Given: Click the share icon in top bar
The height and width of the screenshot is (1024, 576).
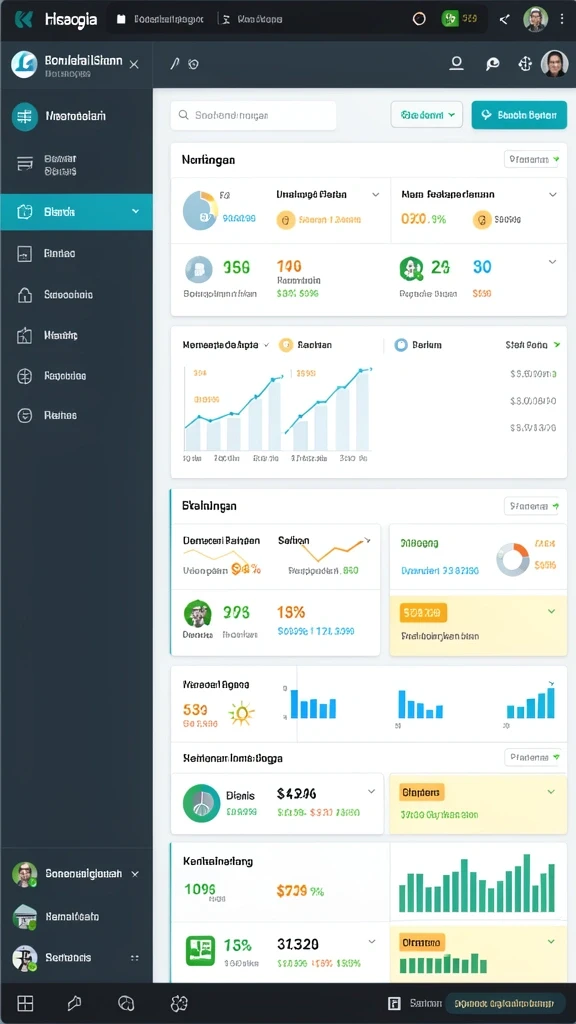Looking at the screenshot, I should 504,19.
